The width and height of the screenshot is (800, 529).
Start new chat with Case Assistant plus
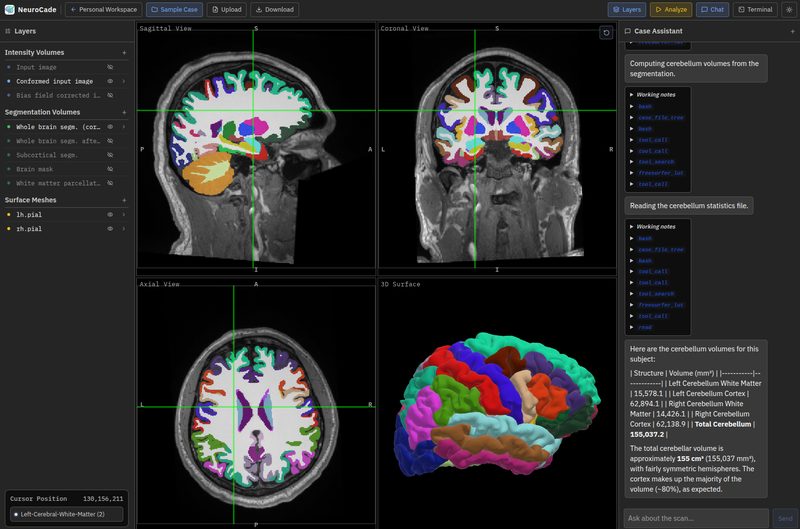[x=792, y=31]
